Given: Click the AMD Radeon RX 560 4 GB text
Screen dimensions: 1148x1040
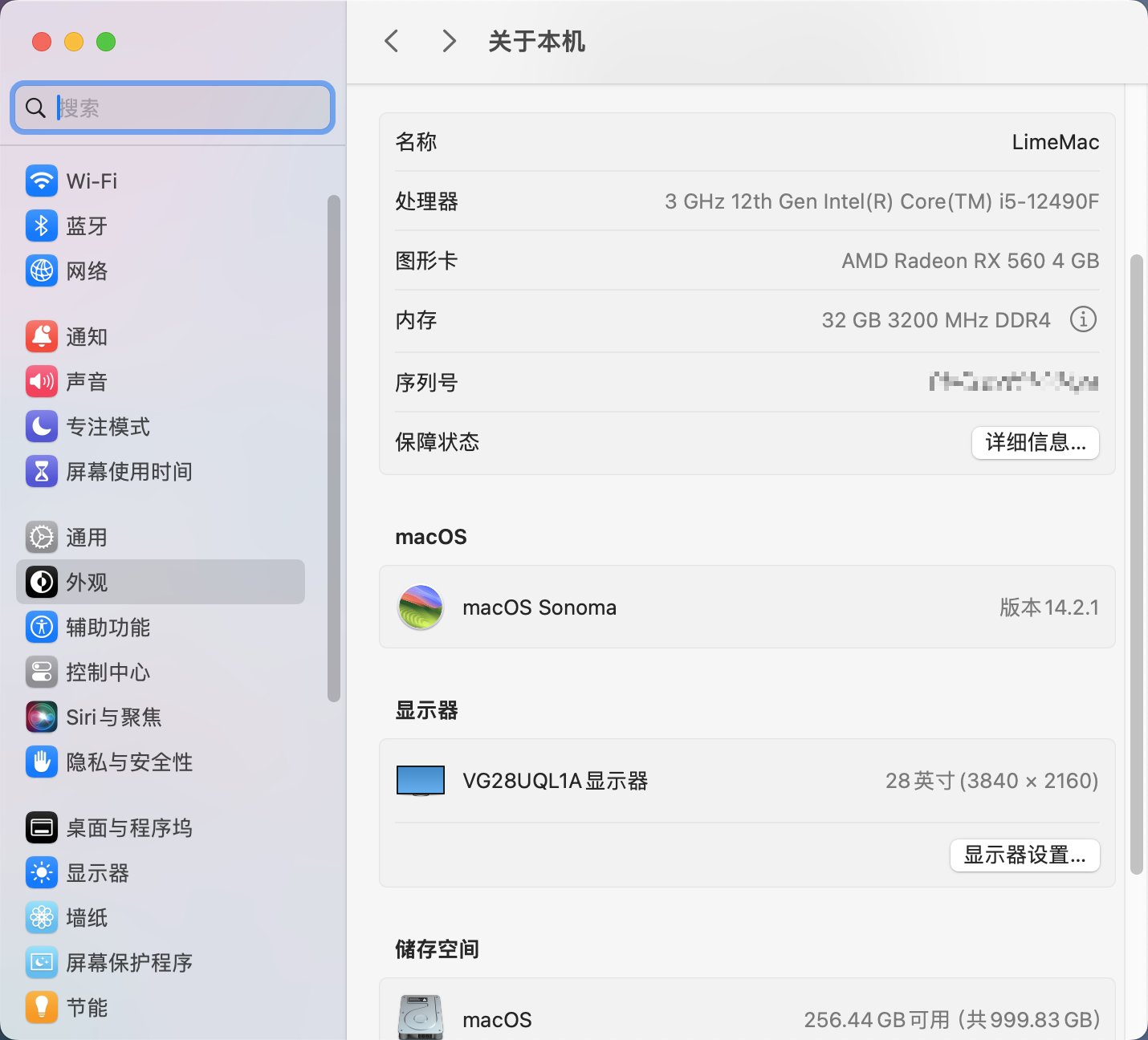Looking at the screenshot, I should 971,261.
